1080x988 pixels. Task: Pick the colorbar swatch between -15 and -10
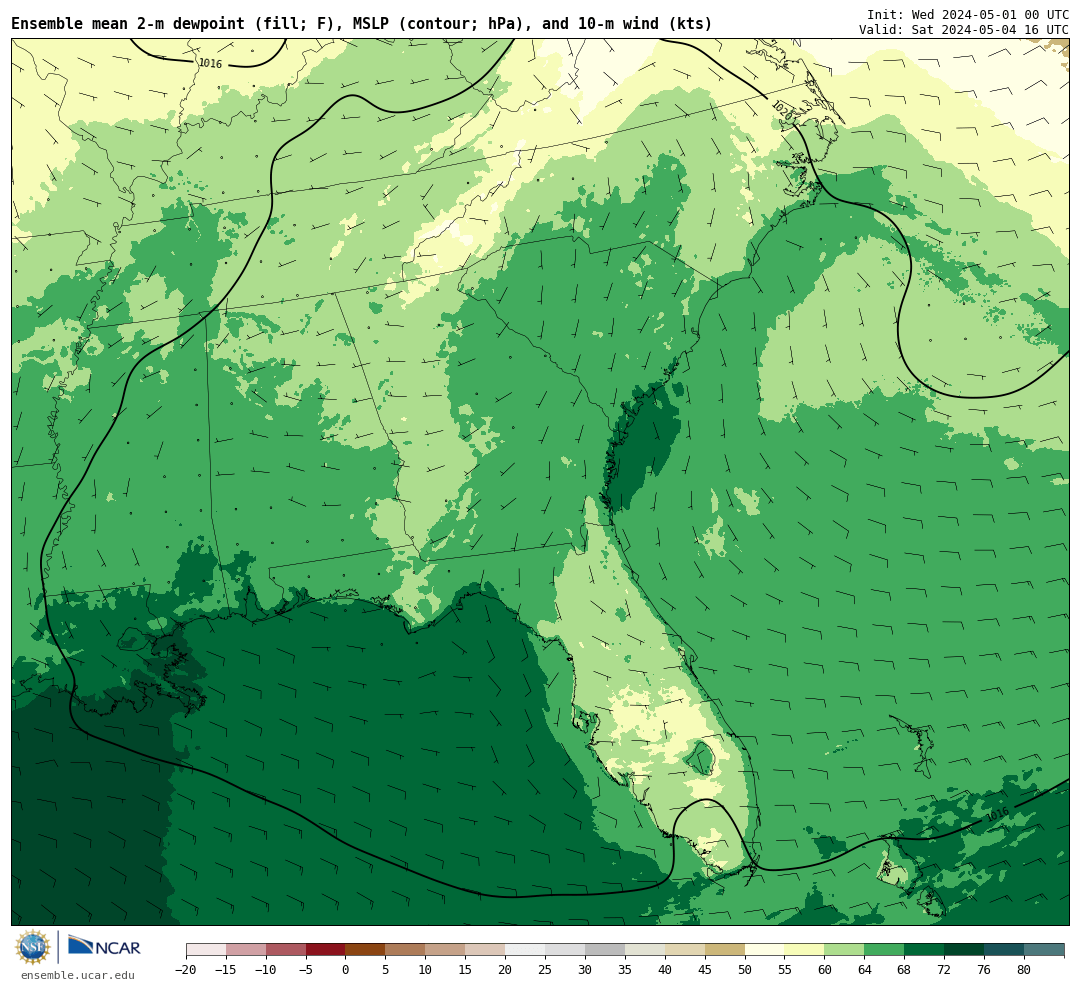tap(246, 949)
